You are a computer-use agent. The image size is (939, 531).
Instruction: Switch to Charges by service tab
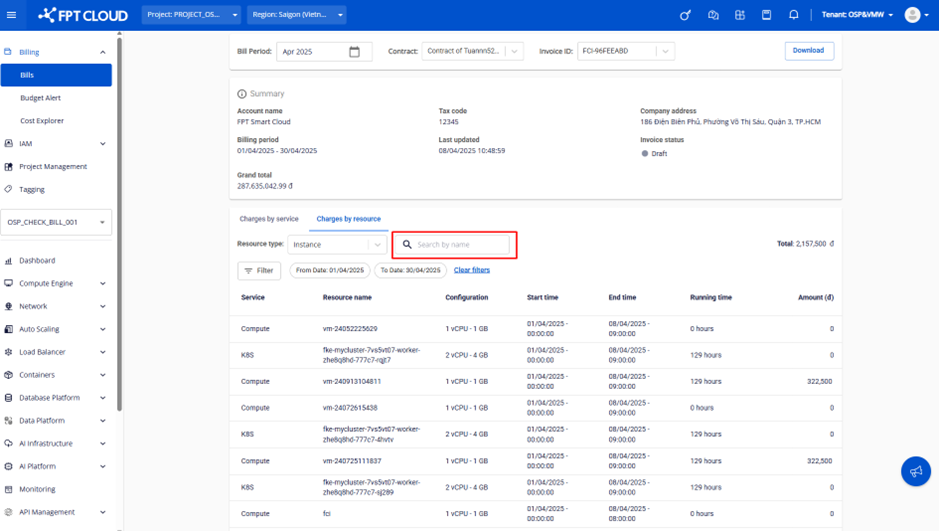[269, 219]
